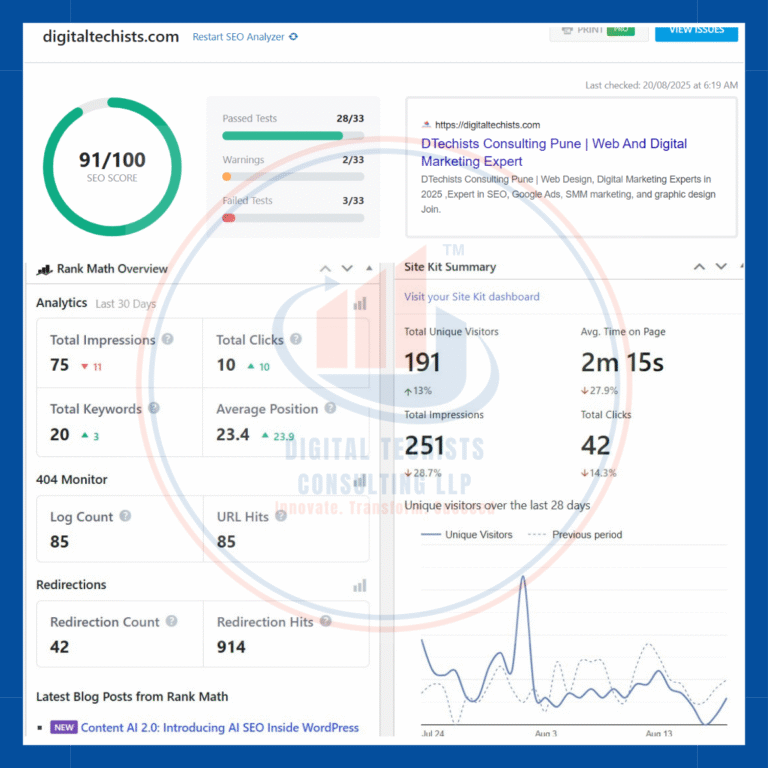The image size is (768, 768).
Task: Click the Last 30 Days label
Action: 125,304
